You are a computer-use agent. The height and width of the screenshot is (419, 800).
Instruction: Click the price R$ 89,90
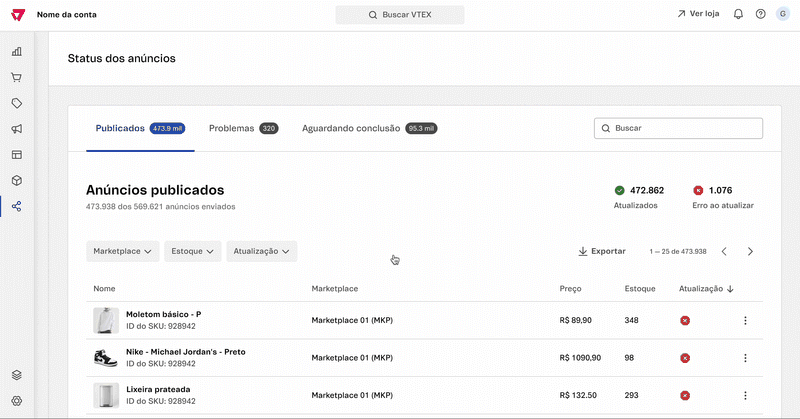576,321
